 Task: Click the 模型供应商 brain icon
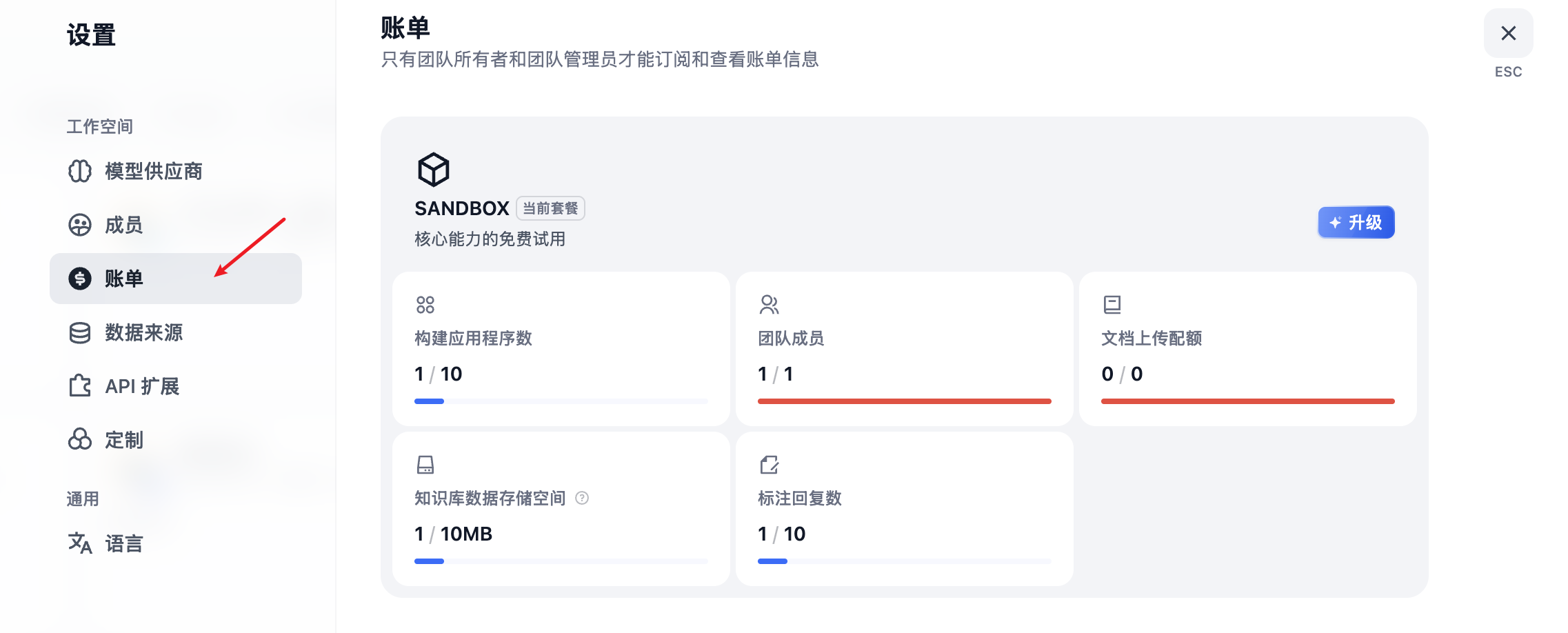click(x=80, y=171)
